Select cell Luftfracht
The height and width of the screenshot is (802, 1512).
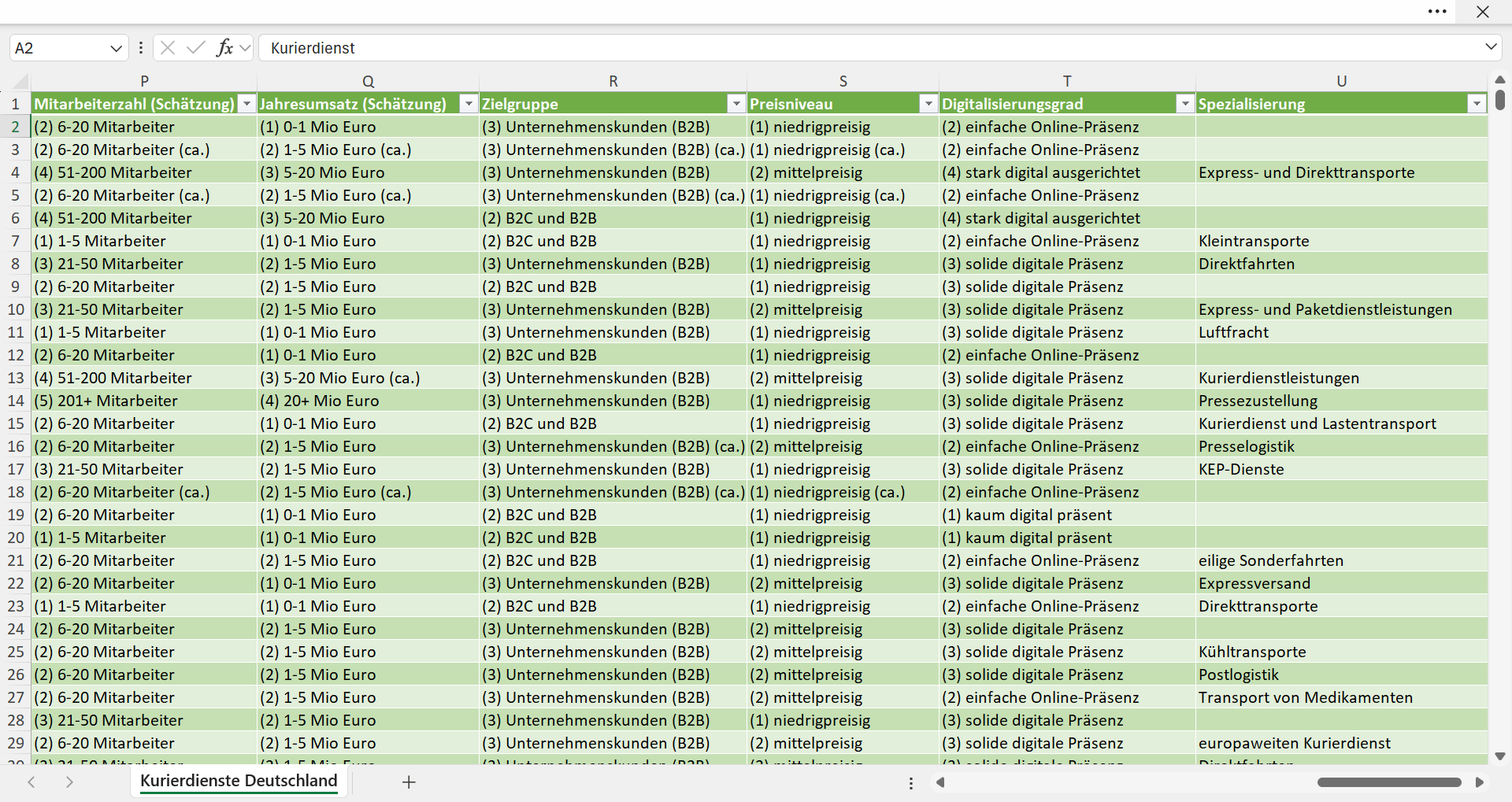coord(1341,332)
